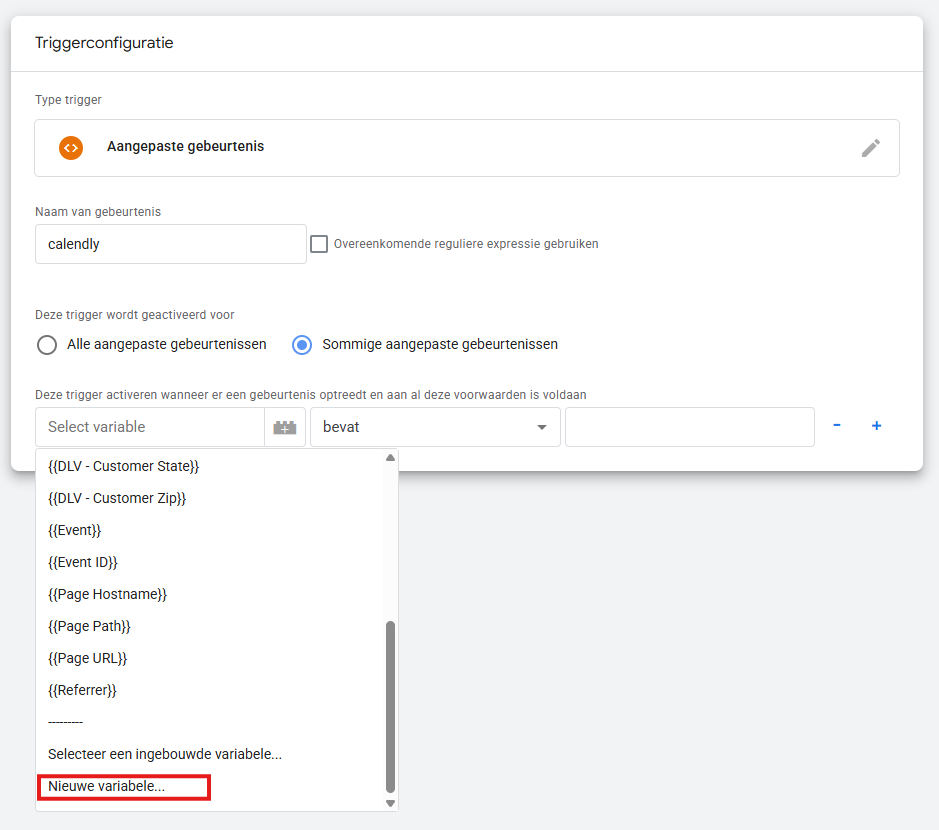The image size is (939, 830).
Task: Click the scroll up arrow in variable list
Action: pos(390,458)
